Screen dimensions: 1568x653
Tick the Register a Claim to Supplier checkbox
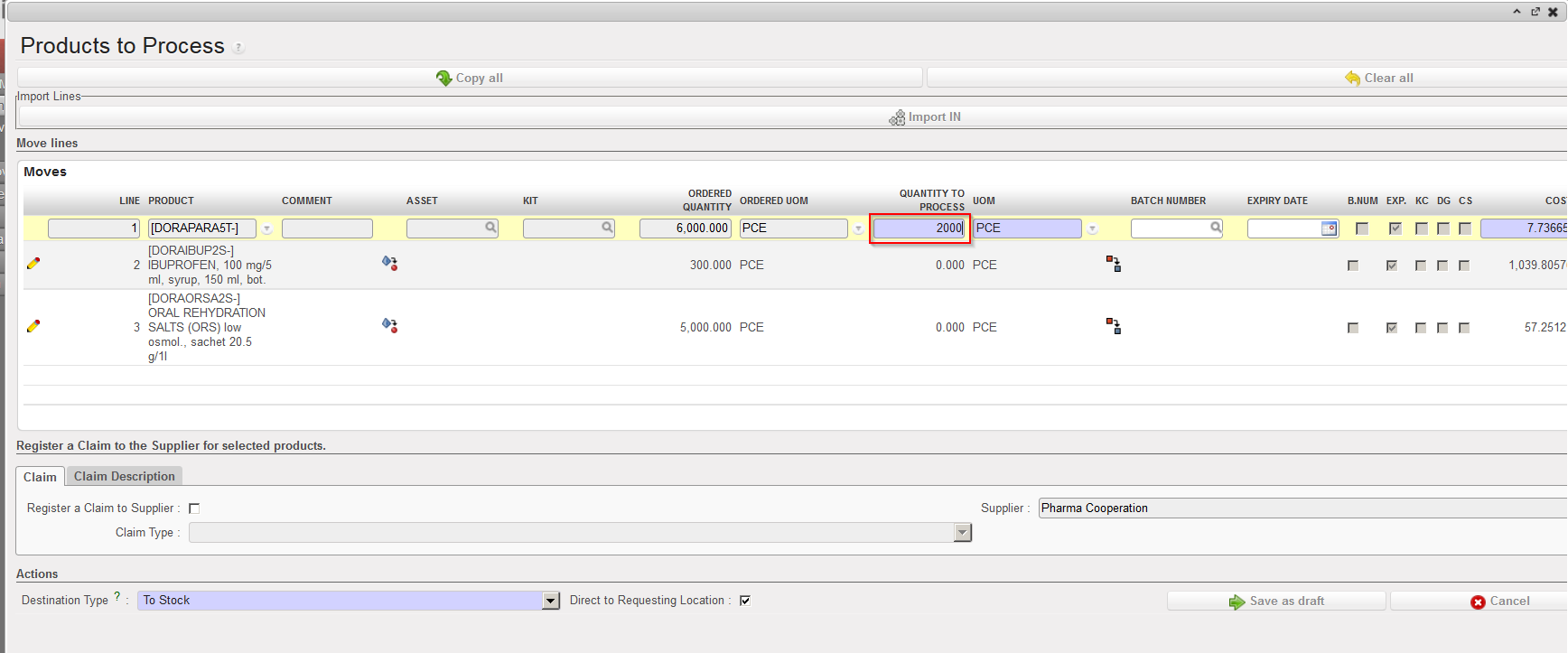pyautogui.click(x=194, y=508)
